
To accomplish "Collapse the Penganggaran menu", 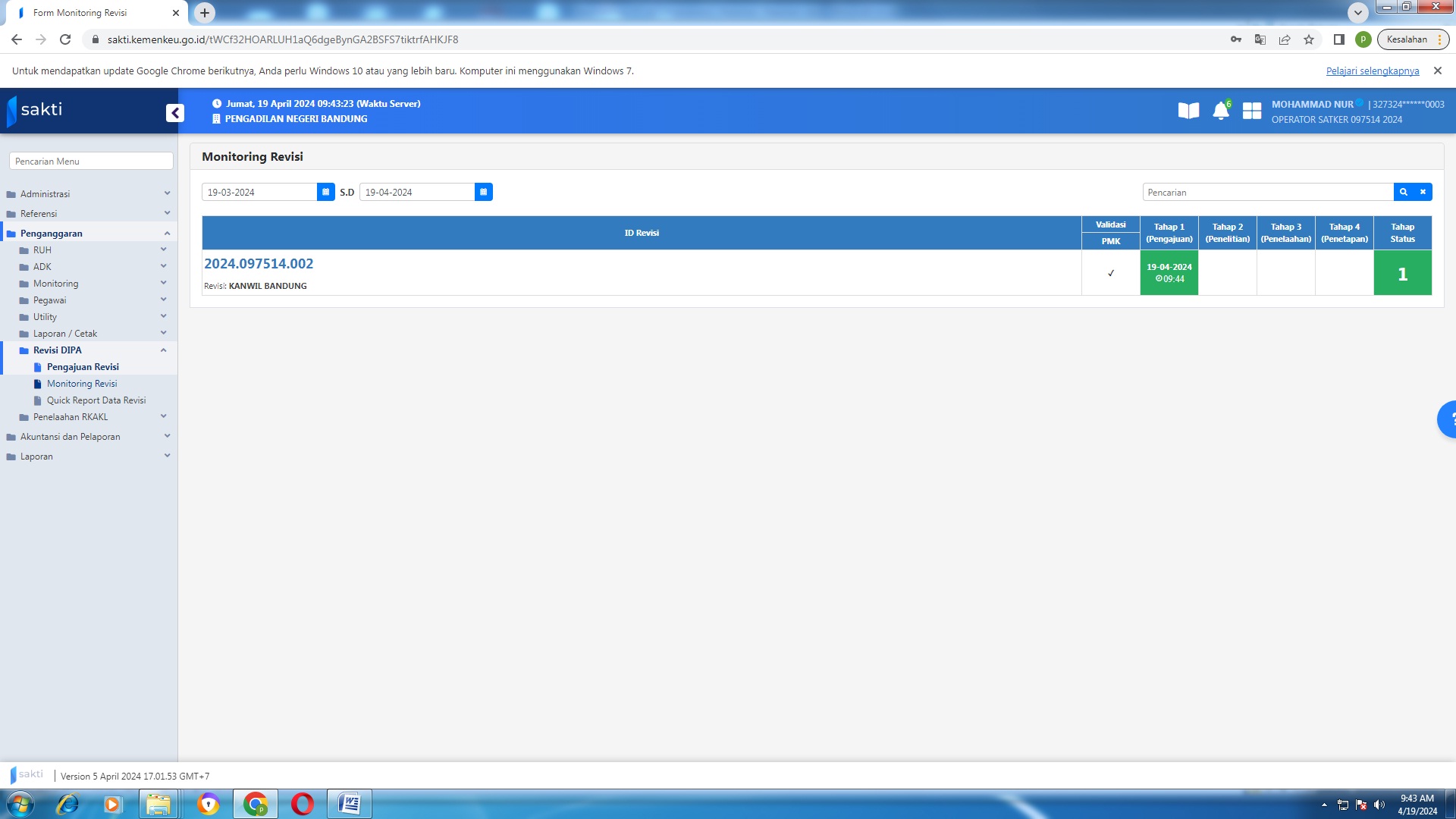I will [52, 234].
